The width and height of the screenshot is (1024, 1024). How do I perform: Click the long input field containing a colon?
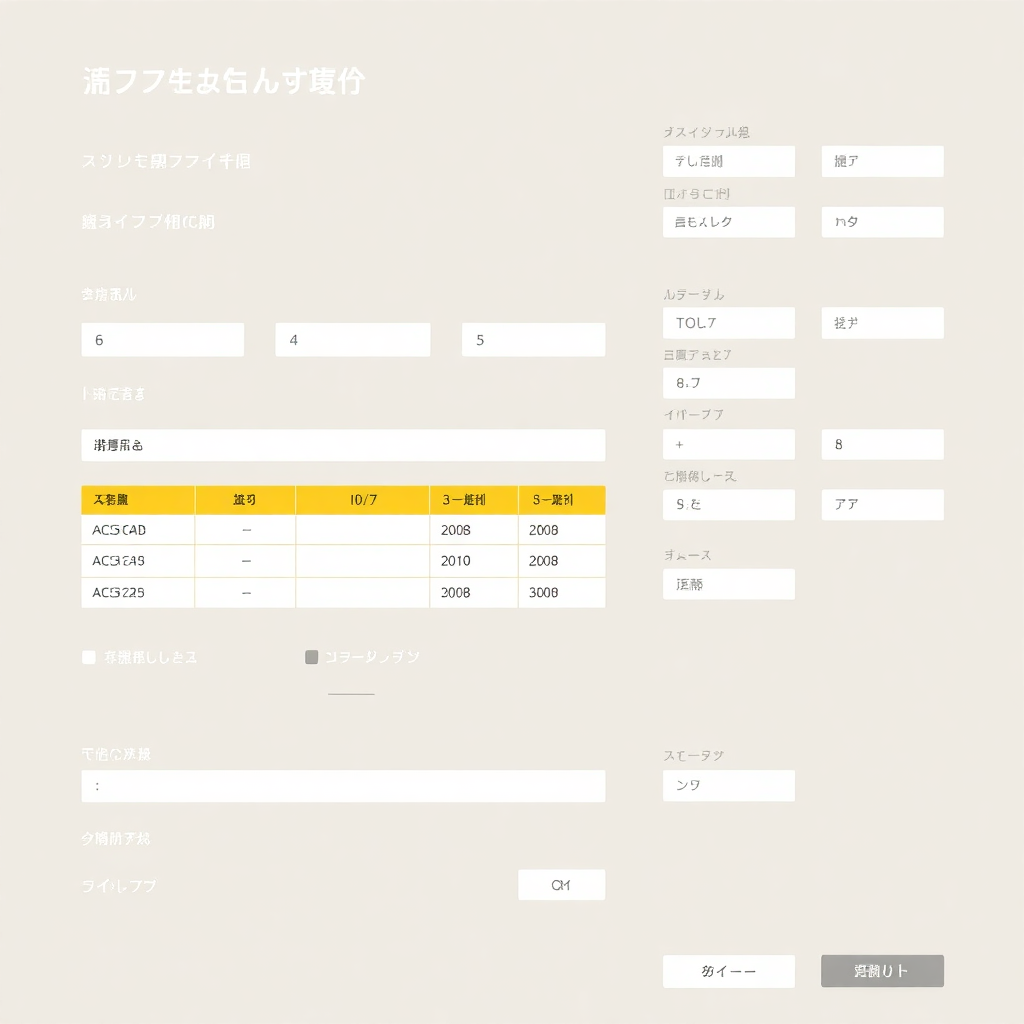coord(343,786)
